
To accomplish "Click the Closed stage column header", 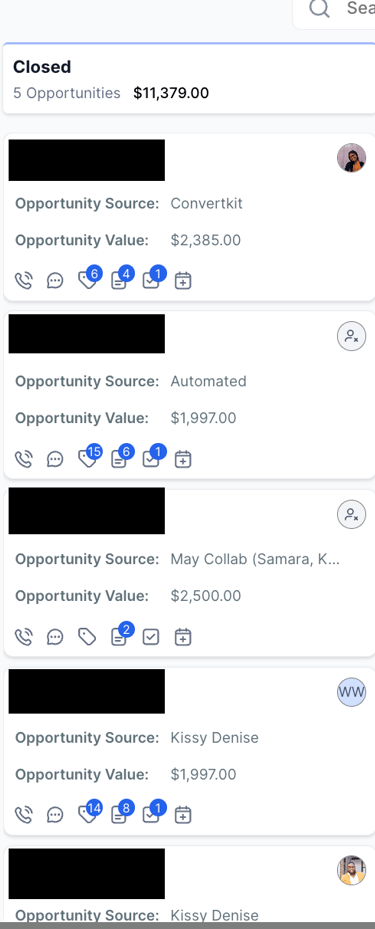I will [189, 79].
